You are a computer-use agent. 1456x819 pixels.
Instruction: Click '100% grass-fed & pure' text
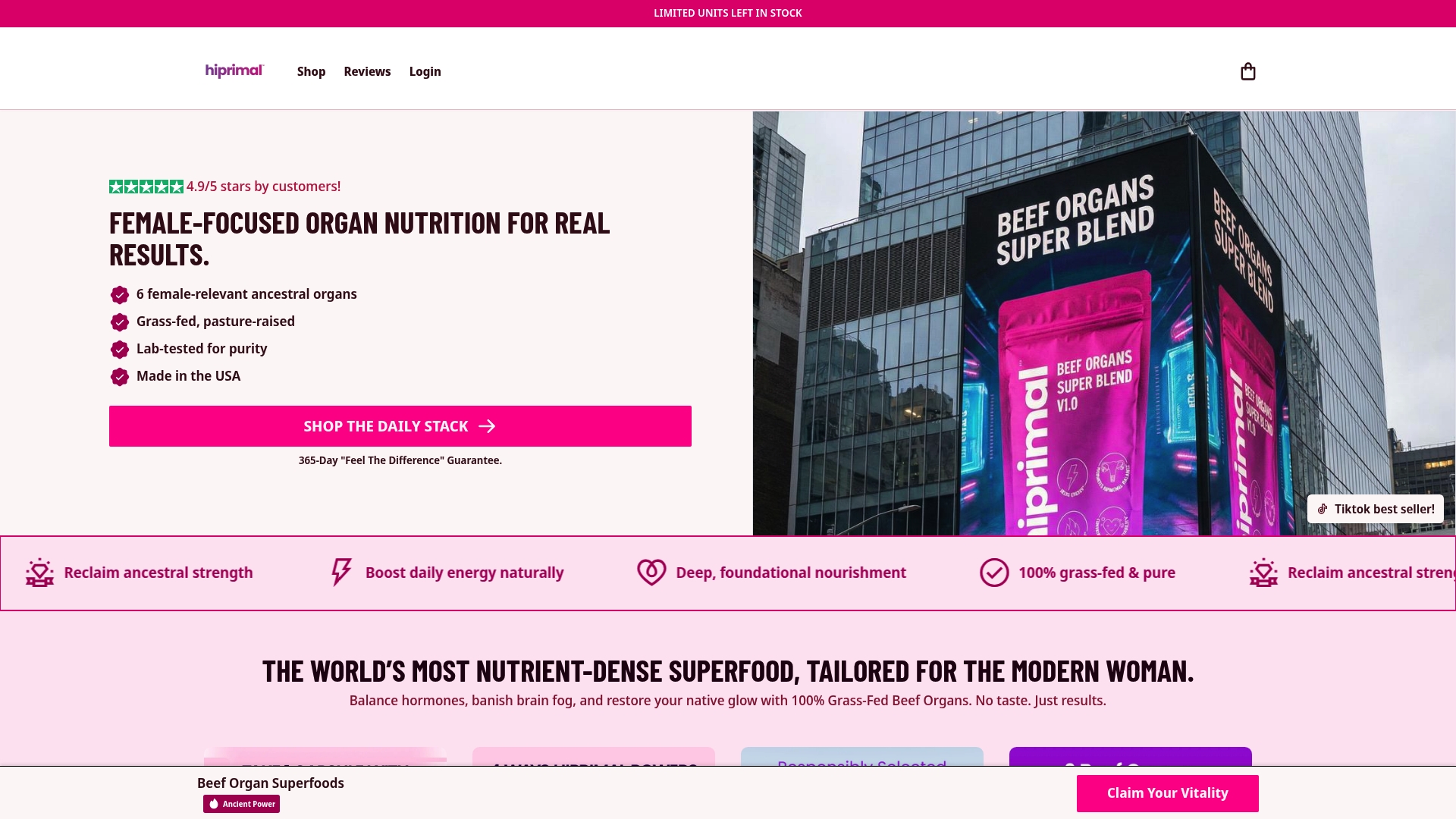click(x=1097, y=573)
